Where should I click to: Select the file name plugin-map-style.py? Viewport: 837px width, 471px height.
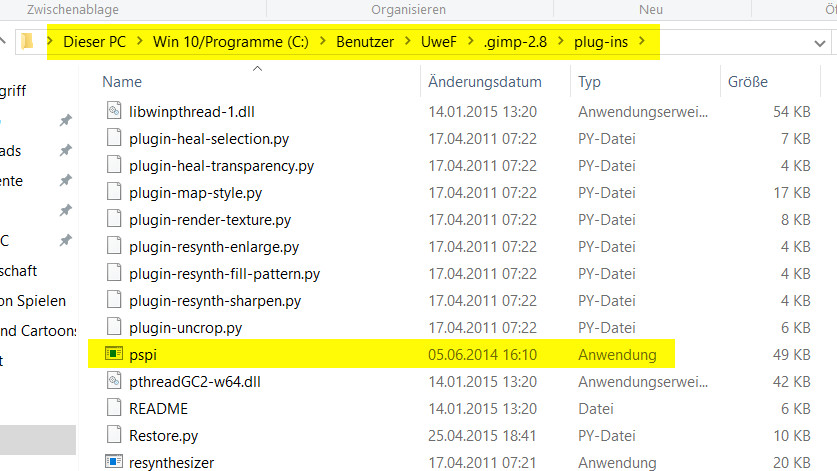click(195, 193)
